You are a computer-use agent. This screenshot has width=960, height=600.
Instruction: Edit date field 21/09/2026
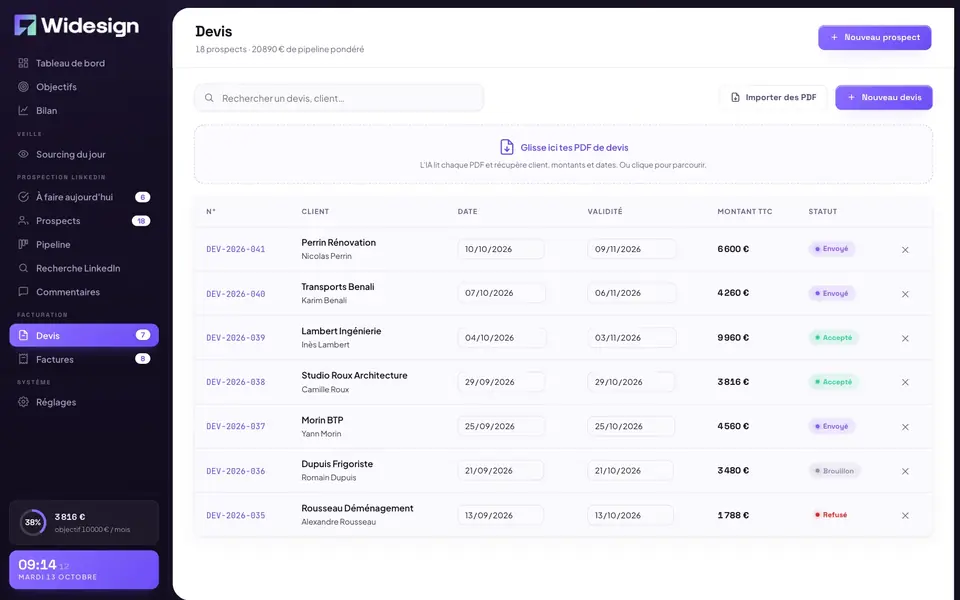(x=501, y=471)
